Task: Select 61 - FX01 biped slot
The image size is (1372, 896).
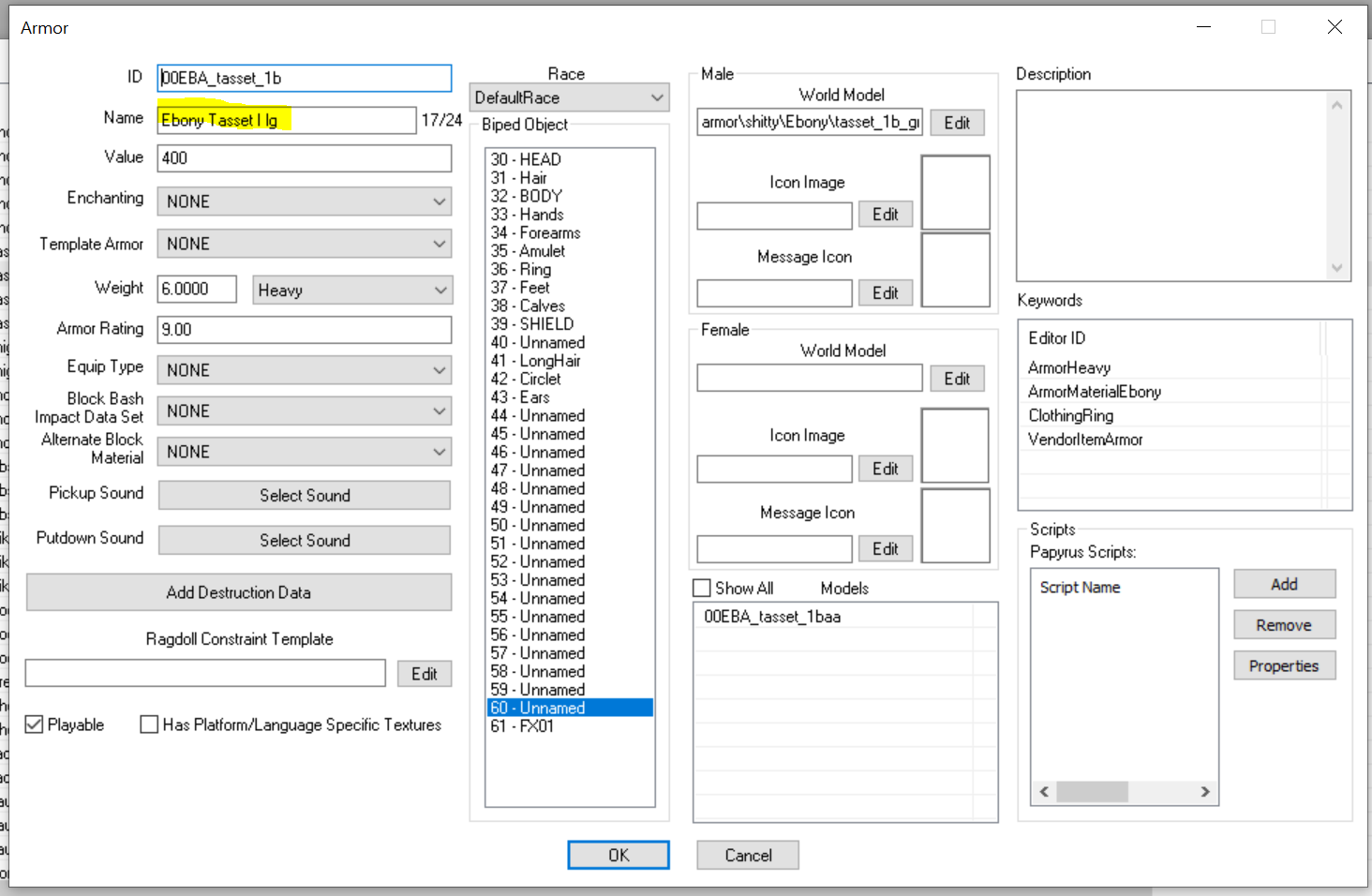Action: 570,726
